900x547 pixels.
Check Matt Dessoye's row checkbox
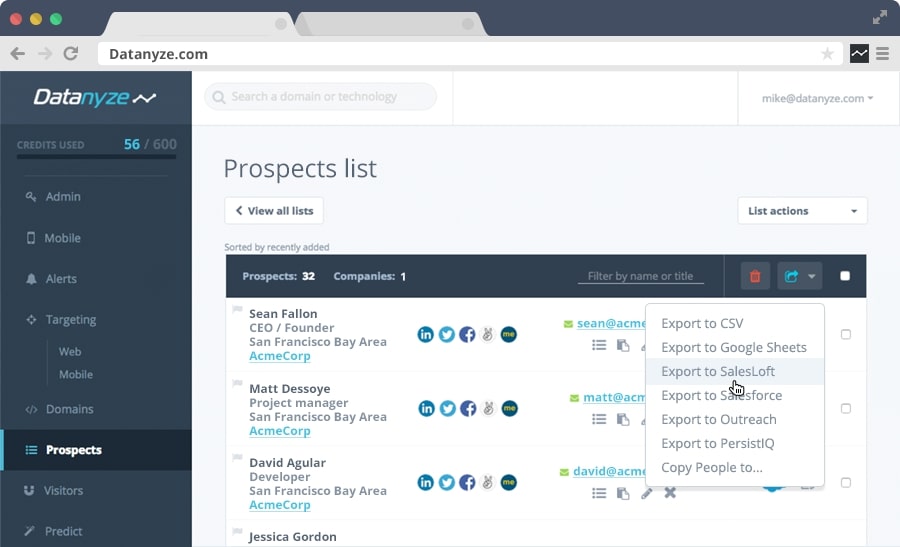(845, 408)
